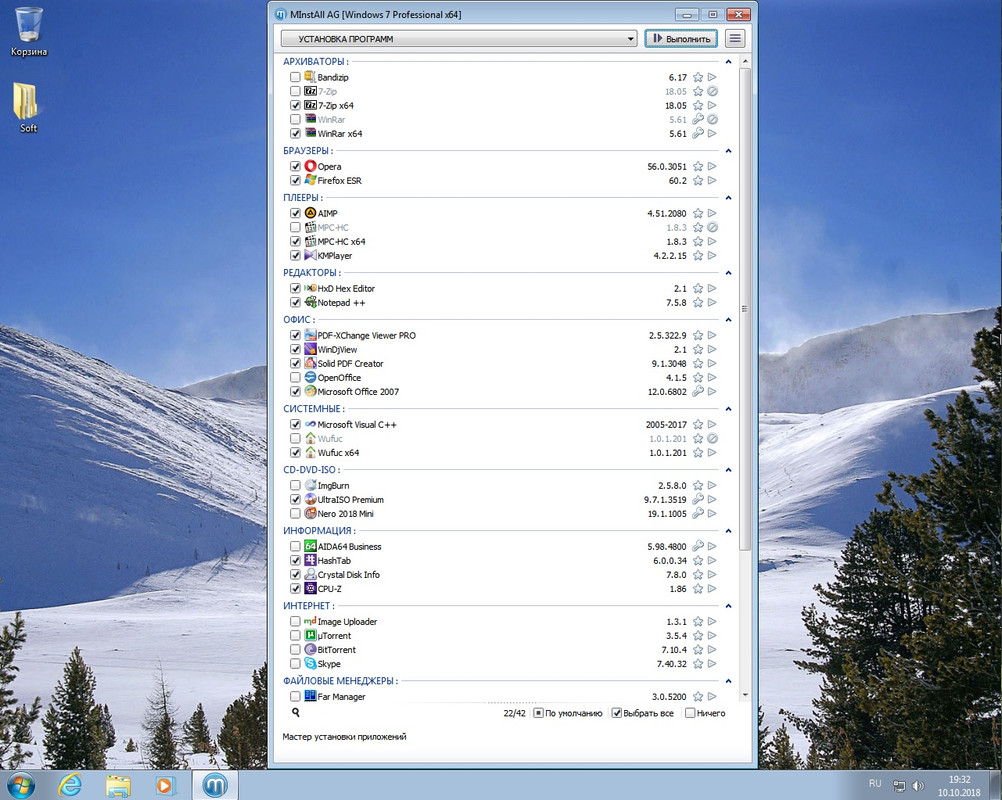
Task: Collapse the ПЛЕЕРЫ section
Action: [728, 197]
